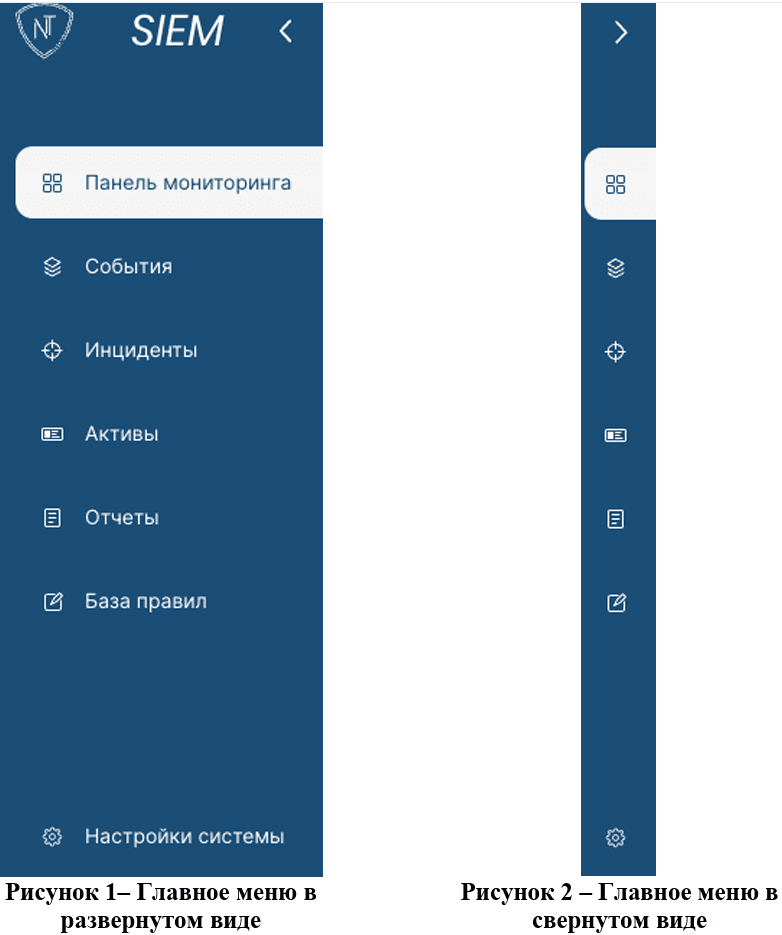Image resolution: width=782 pixels, height=935 pixels.
Task: Open База правил section
Action: pos(169,601)
